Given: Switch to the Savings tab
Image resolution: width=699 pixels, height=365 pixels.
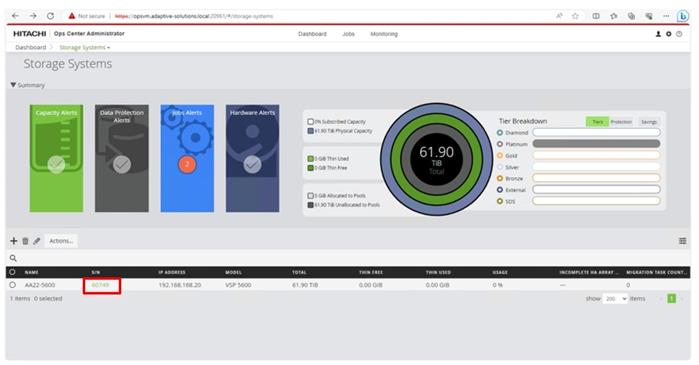Looking at the screenshot, I should tap(649, 122).
